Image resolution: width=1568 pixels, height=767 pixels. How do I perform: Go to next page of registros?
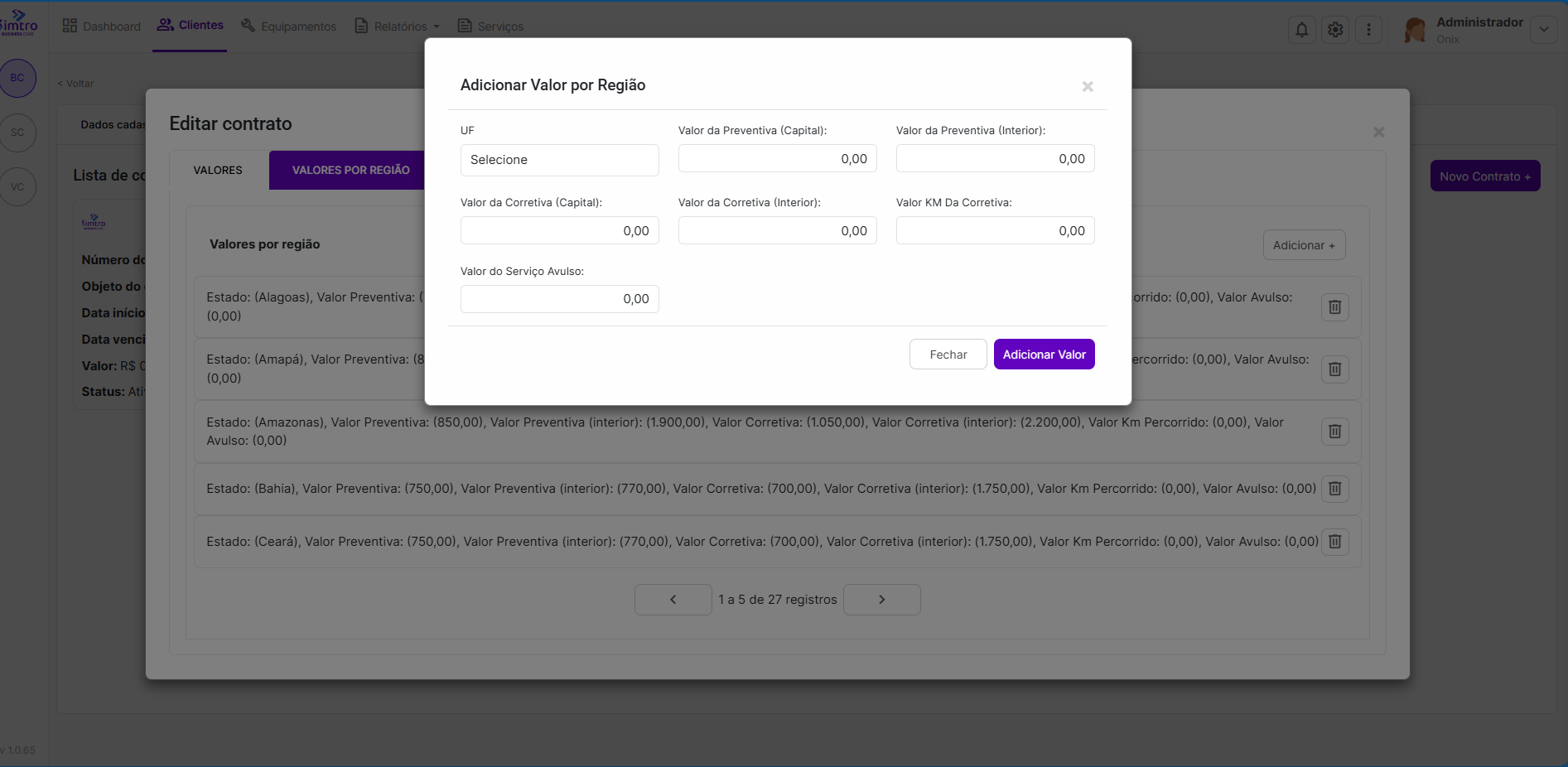point(881,600)
